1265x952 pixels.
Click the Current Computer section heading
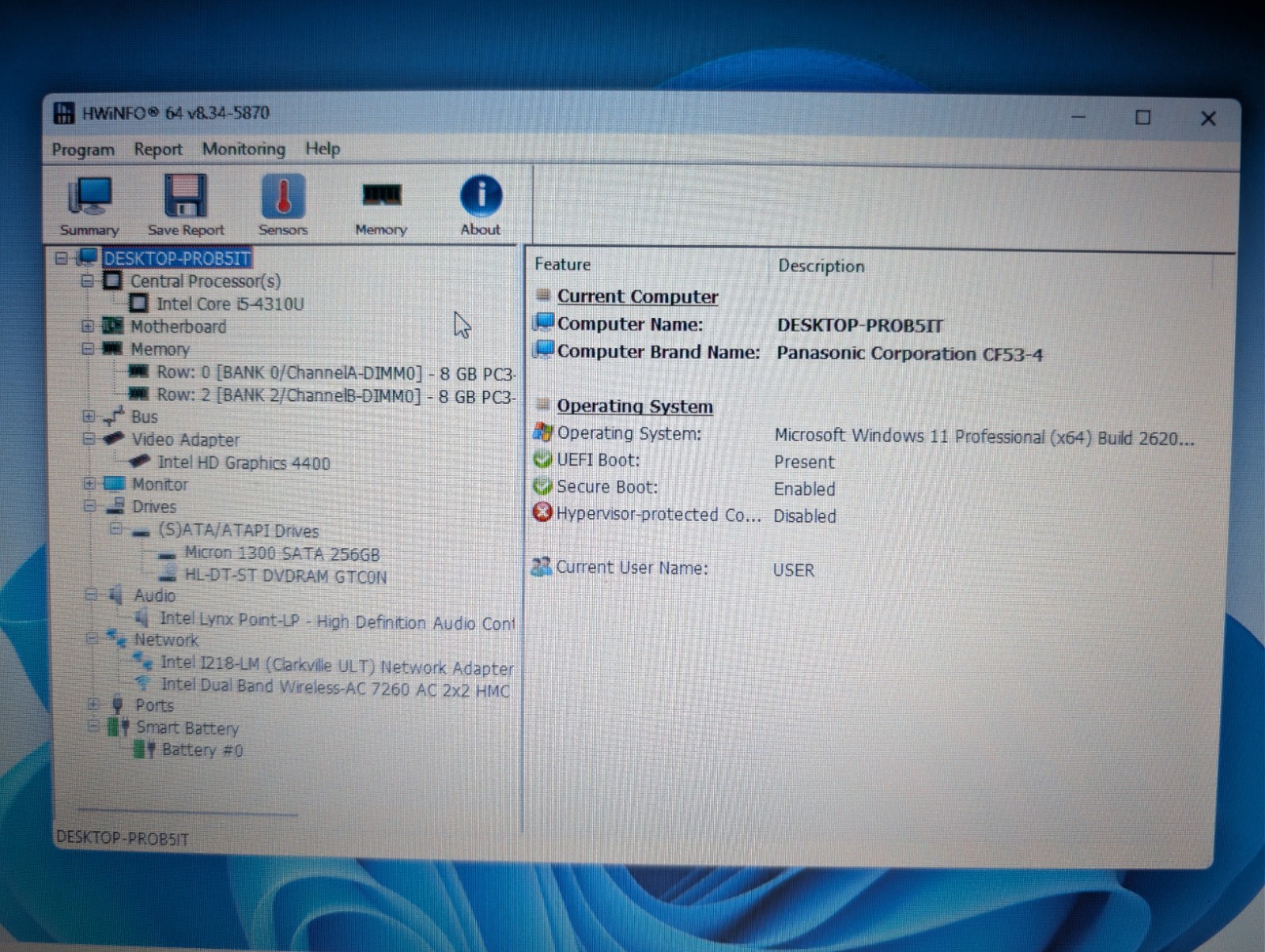(637, 297)
